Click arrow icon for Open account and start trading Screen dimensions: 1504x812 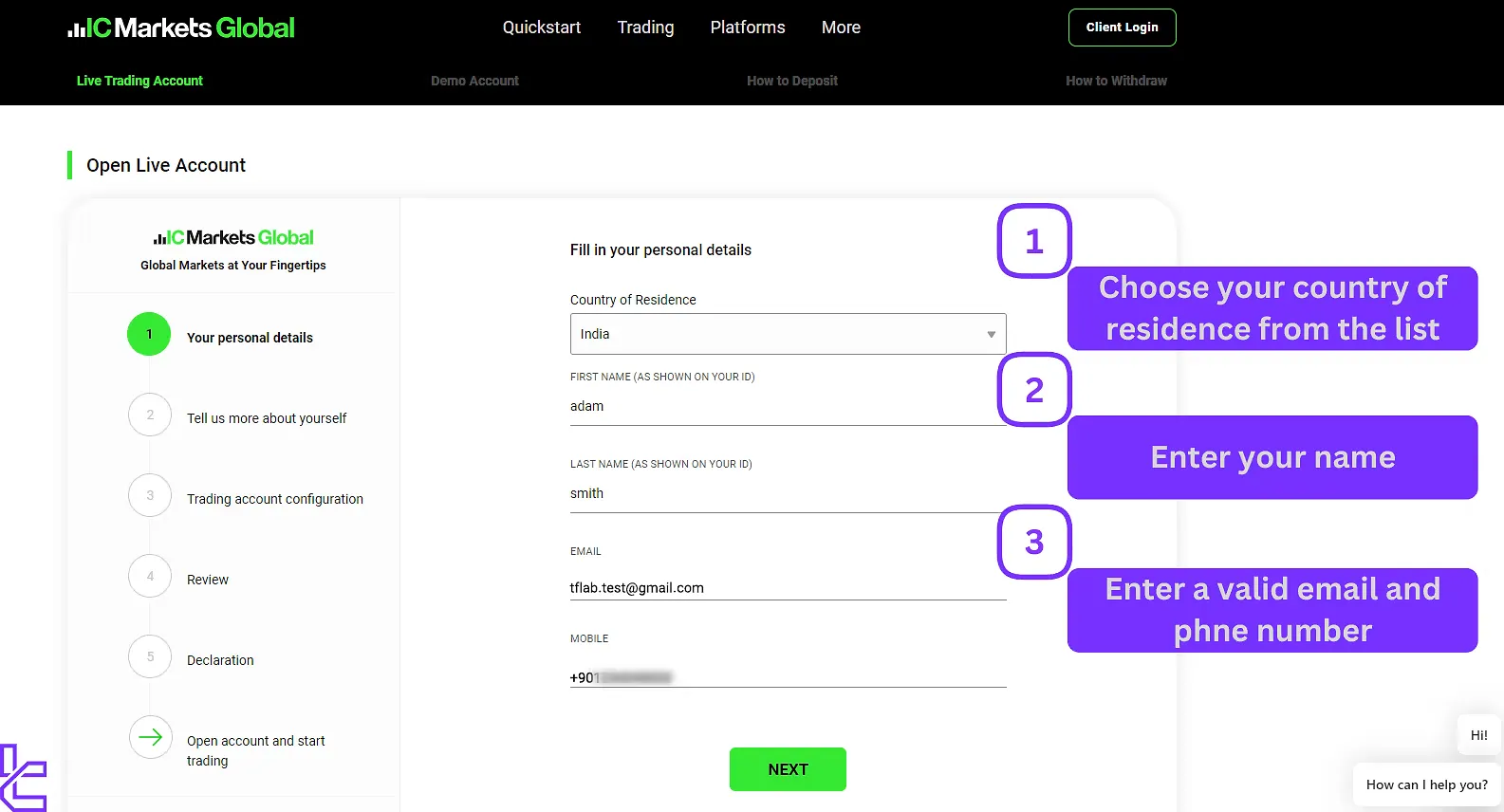[x=150, y=737]
